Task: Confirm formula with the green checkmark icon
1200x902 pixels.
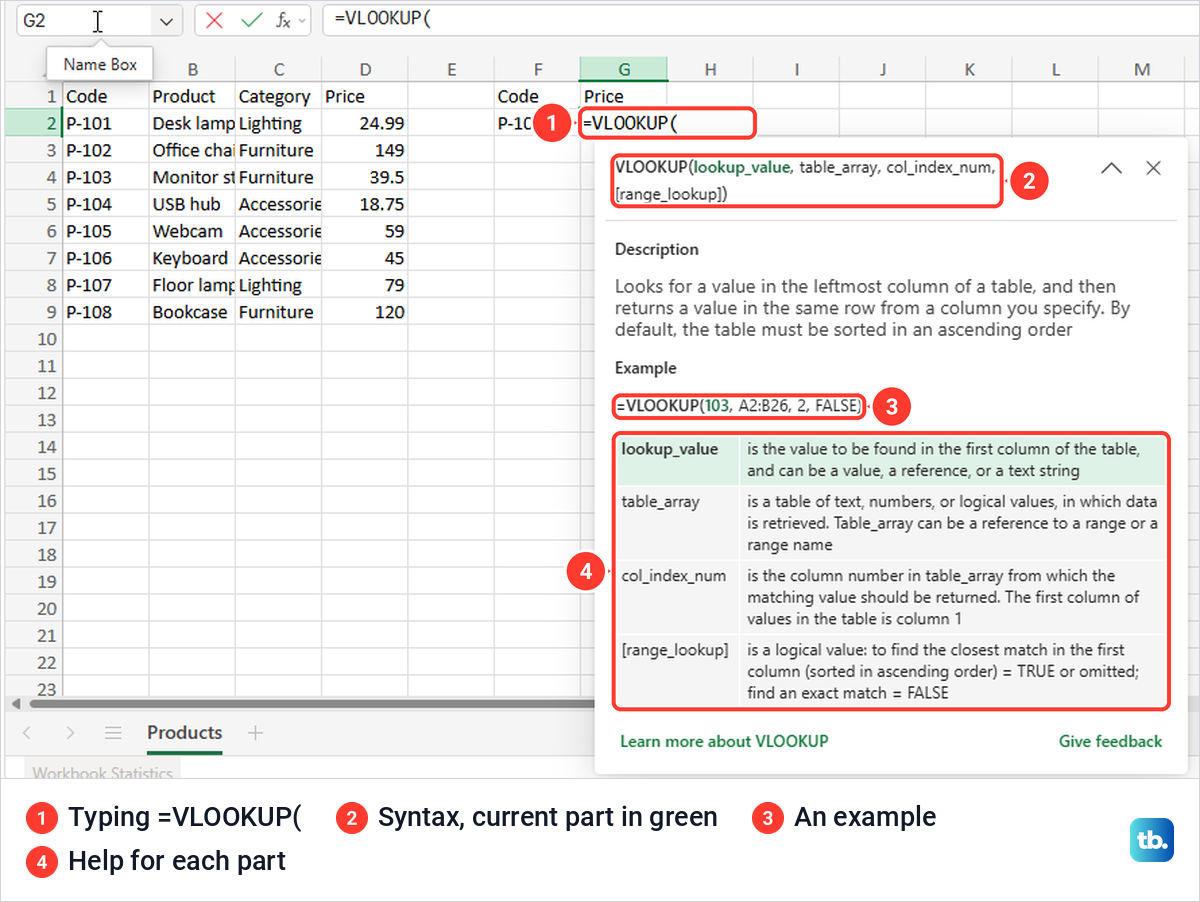Action: pyautogui.click(x=252, y=20)
